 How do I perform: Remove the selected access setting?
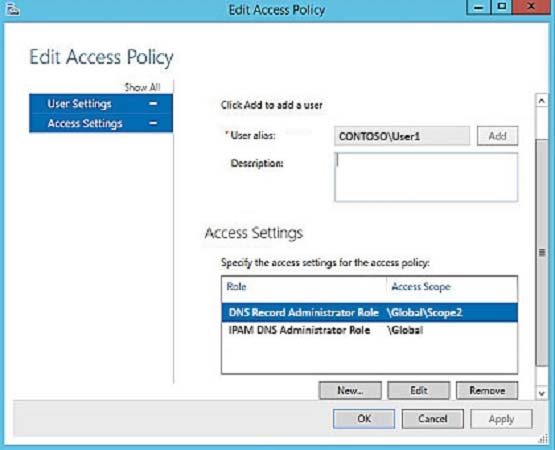(487, 390)
